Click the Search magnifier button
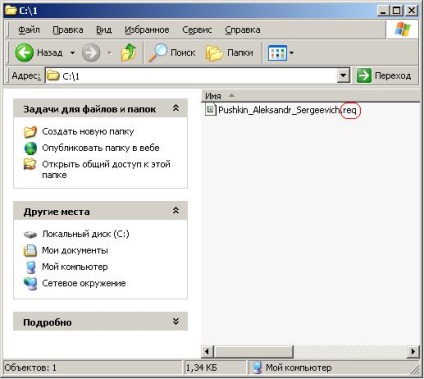Image resolution: width=424 pixels, height=379 pixels. point(172,53)
